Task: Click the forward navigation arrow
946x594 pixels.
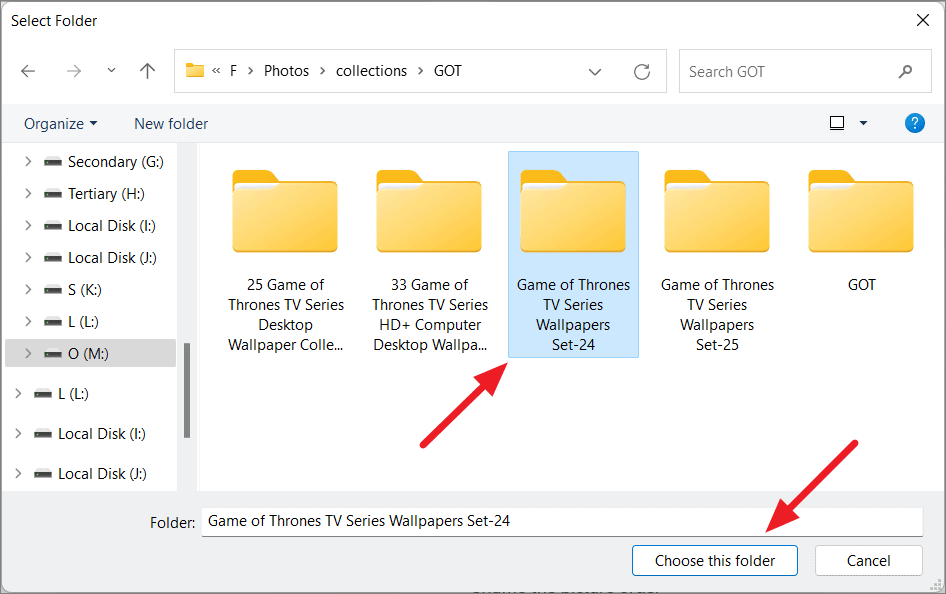Action: (x=74, y=71)
